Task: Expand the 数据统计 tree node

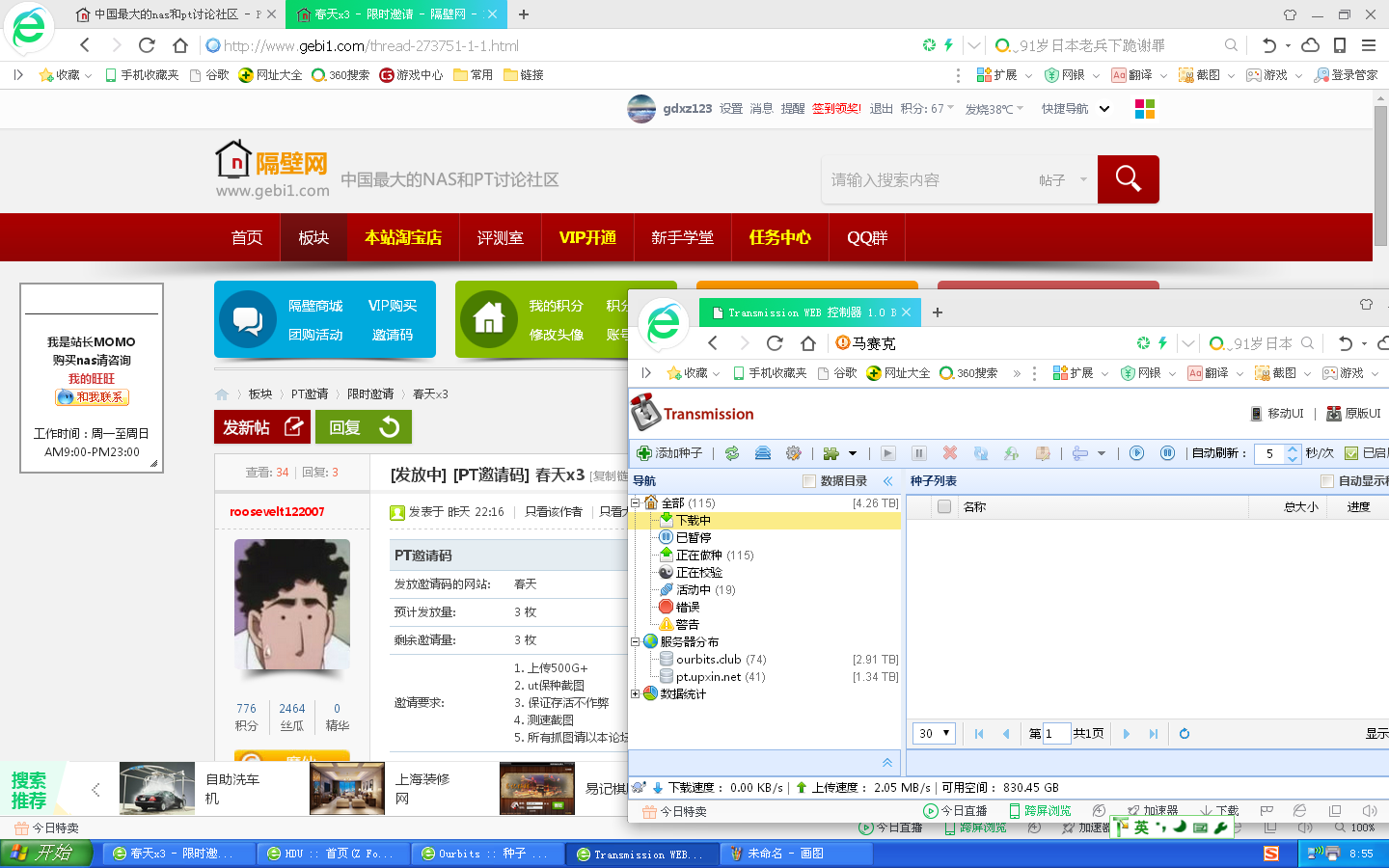Action: click(636, 693)
